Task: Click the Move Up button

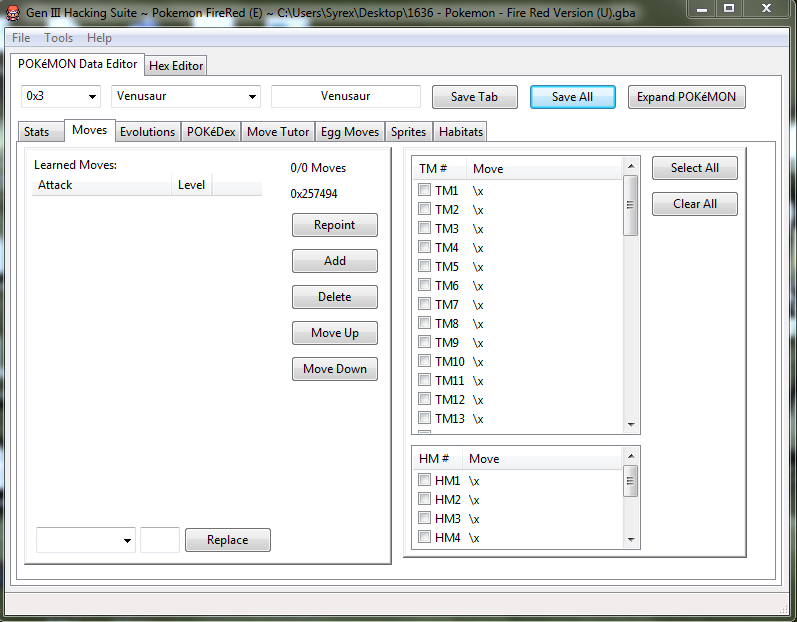Action: point(334,333)
